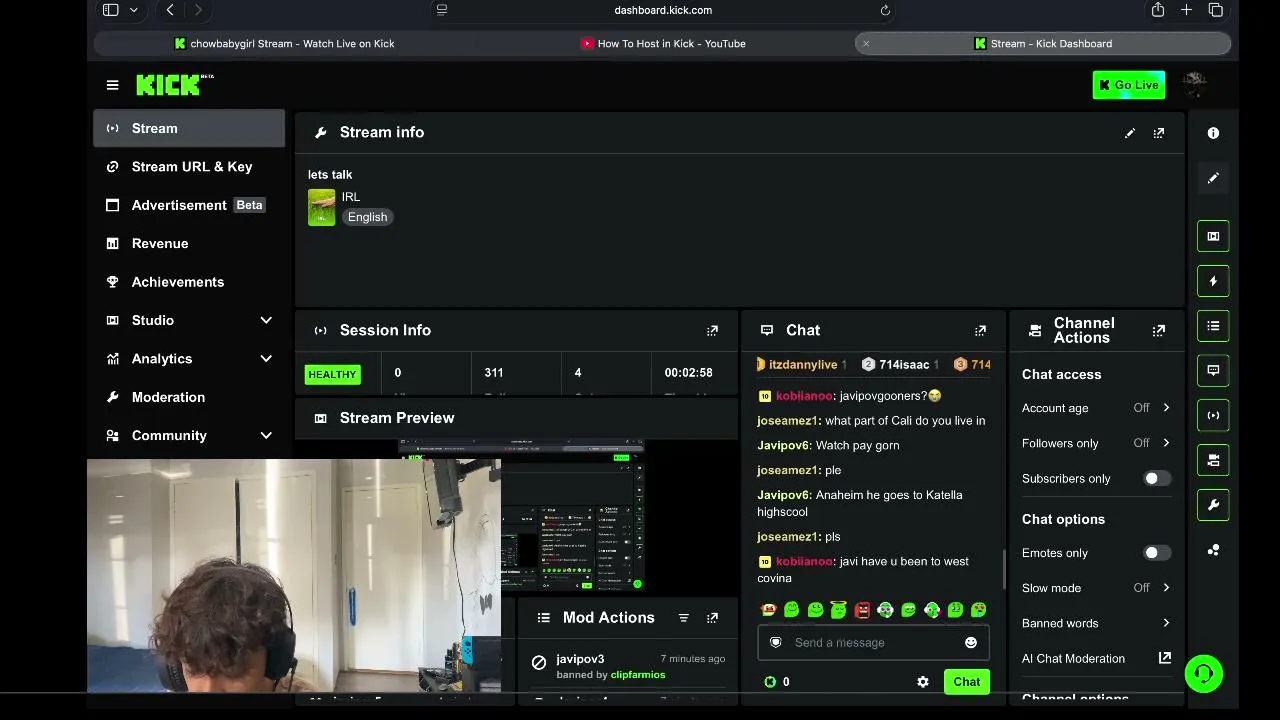Click the HEALTHY status badge

click(x=332, y=375)
